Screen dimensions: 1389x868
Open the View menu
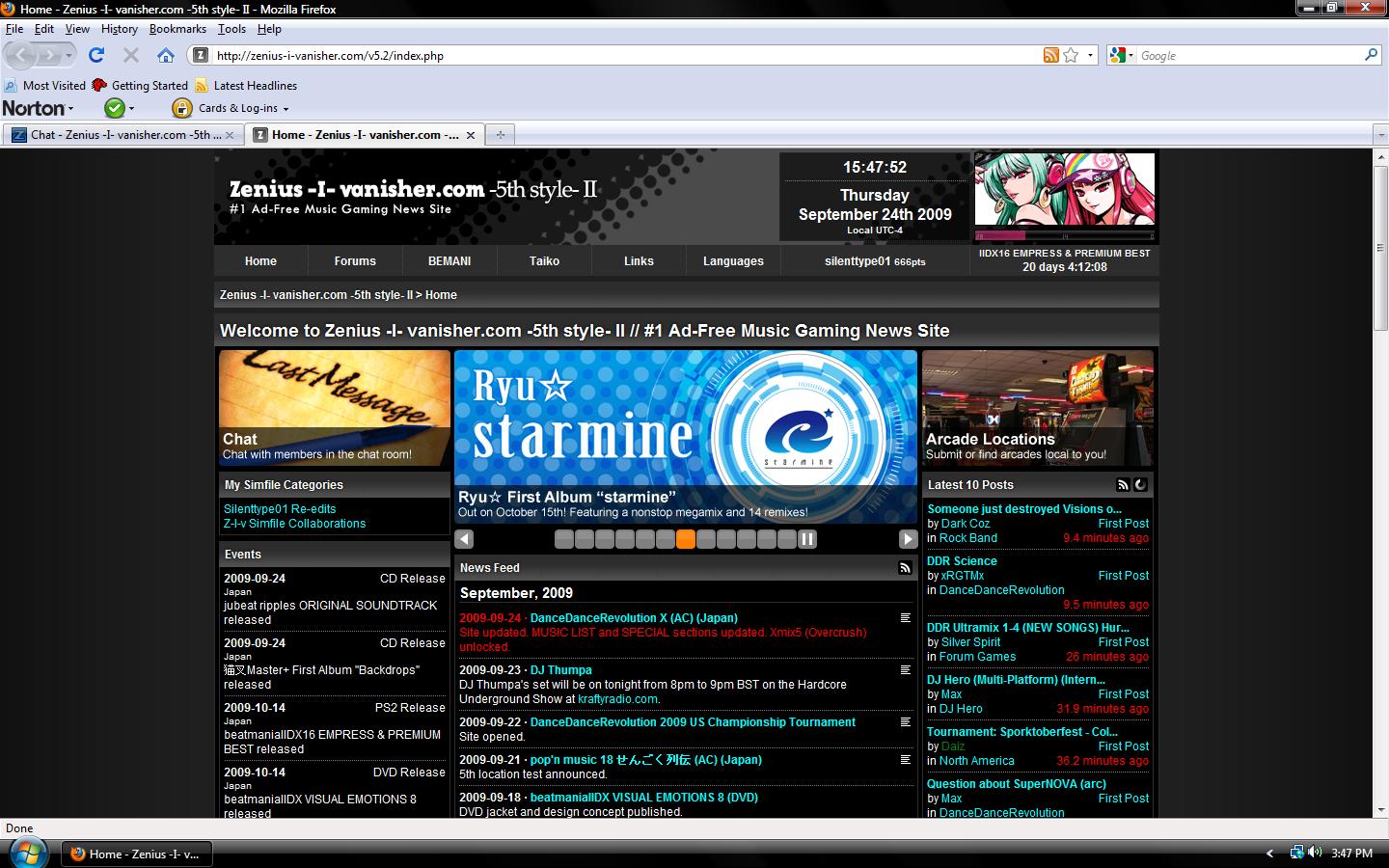coord(77,29)
